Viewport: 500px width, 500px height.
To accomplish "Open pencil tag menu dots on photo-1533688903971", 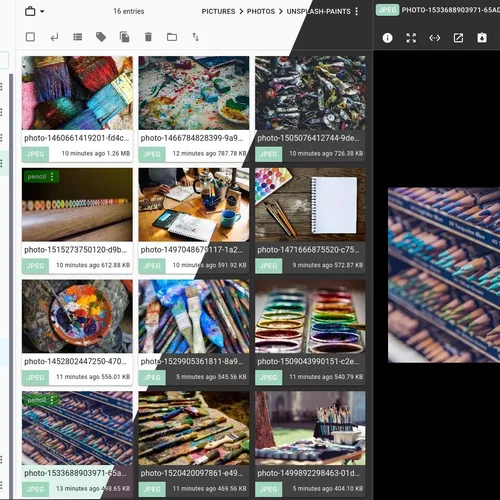I will 52,400.
